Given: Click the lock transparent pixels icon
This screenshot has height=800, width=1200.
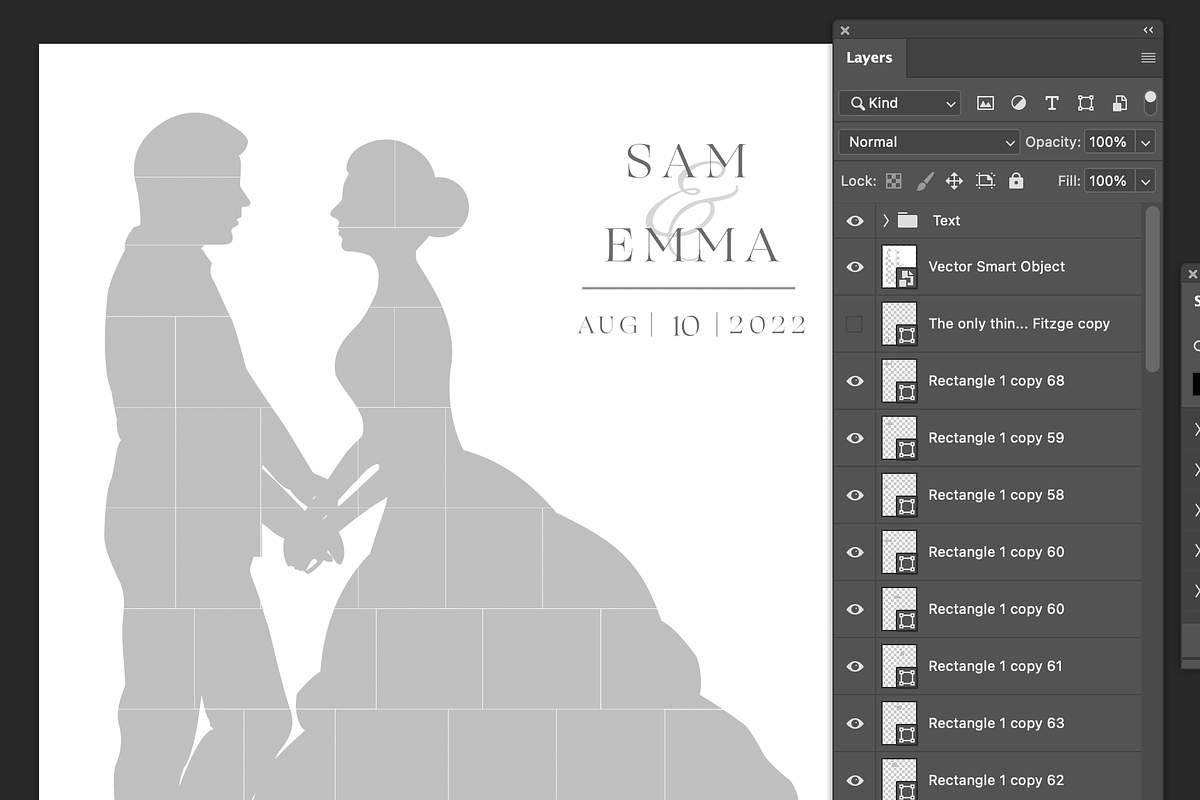Looking at the screenshot, I should tap(894, 181).
